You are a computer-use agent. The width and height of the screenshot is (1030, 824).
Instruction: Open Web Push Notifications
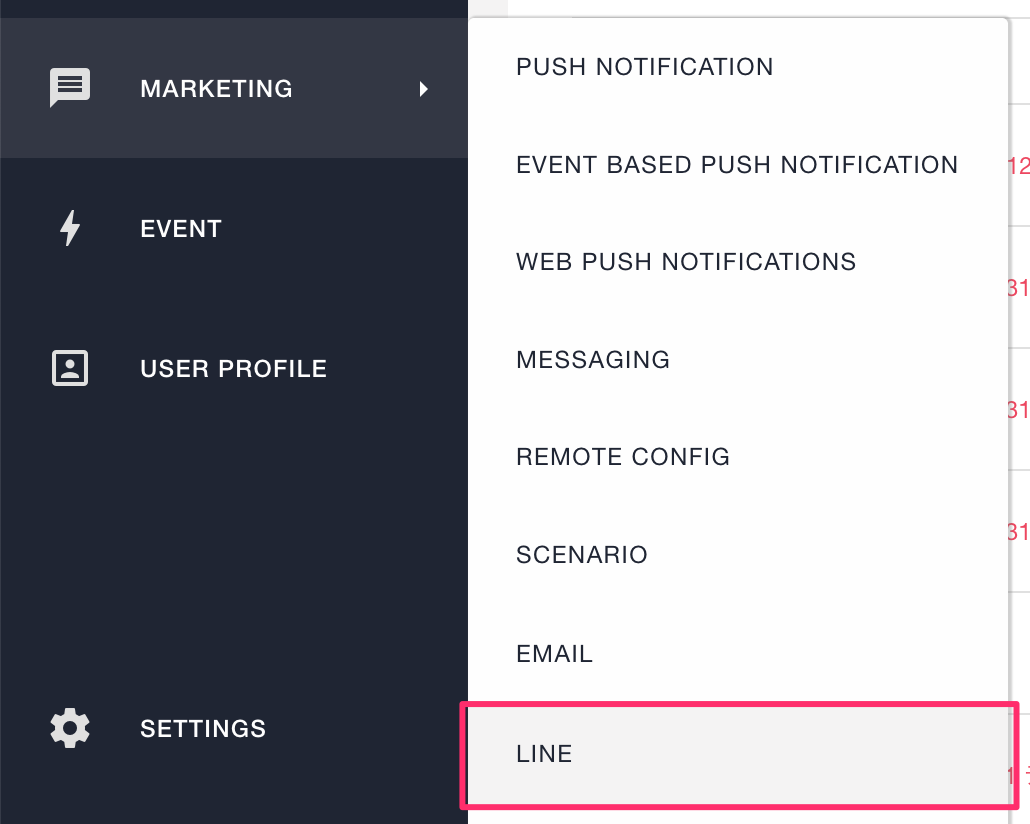click(686, 262)
